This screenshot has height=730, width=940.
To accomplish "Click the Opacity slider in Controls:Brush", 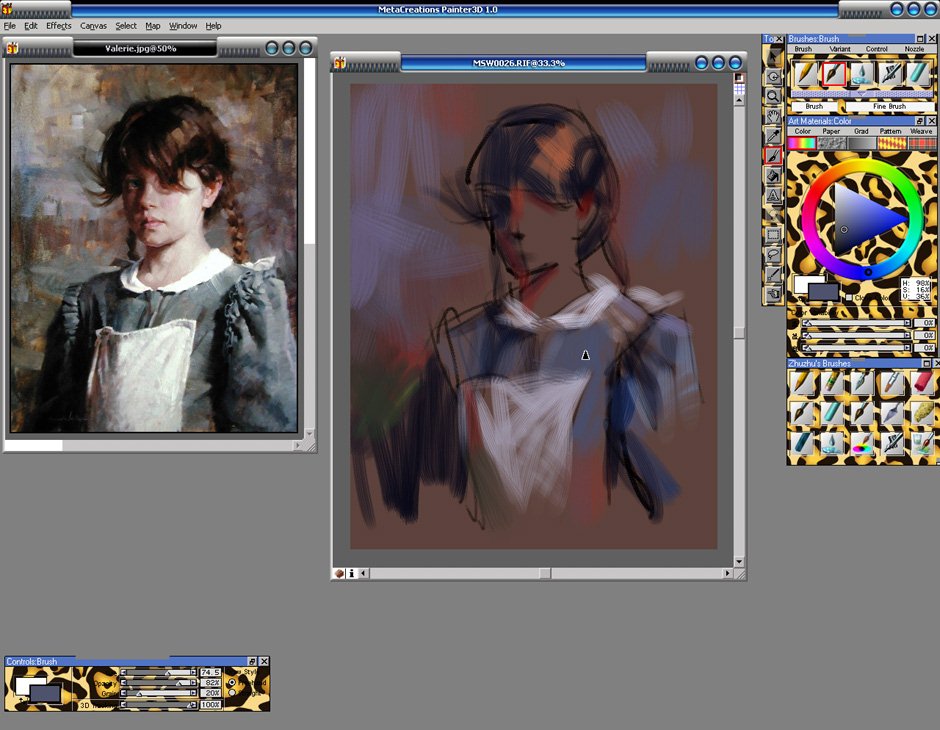I will point(159,683).
